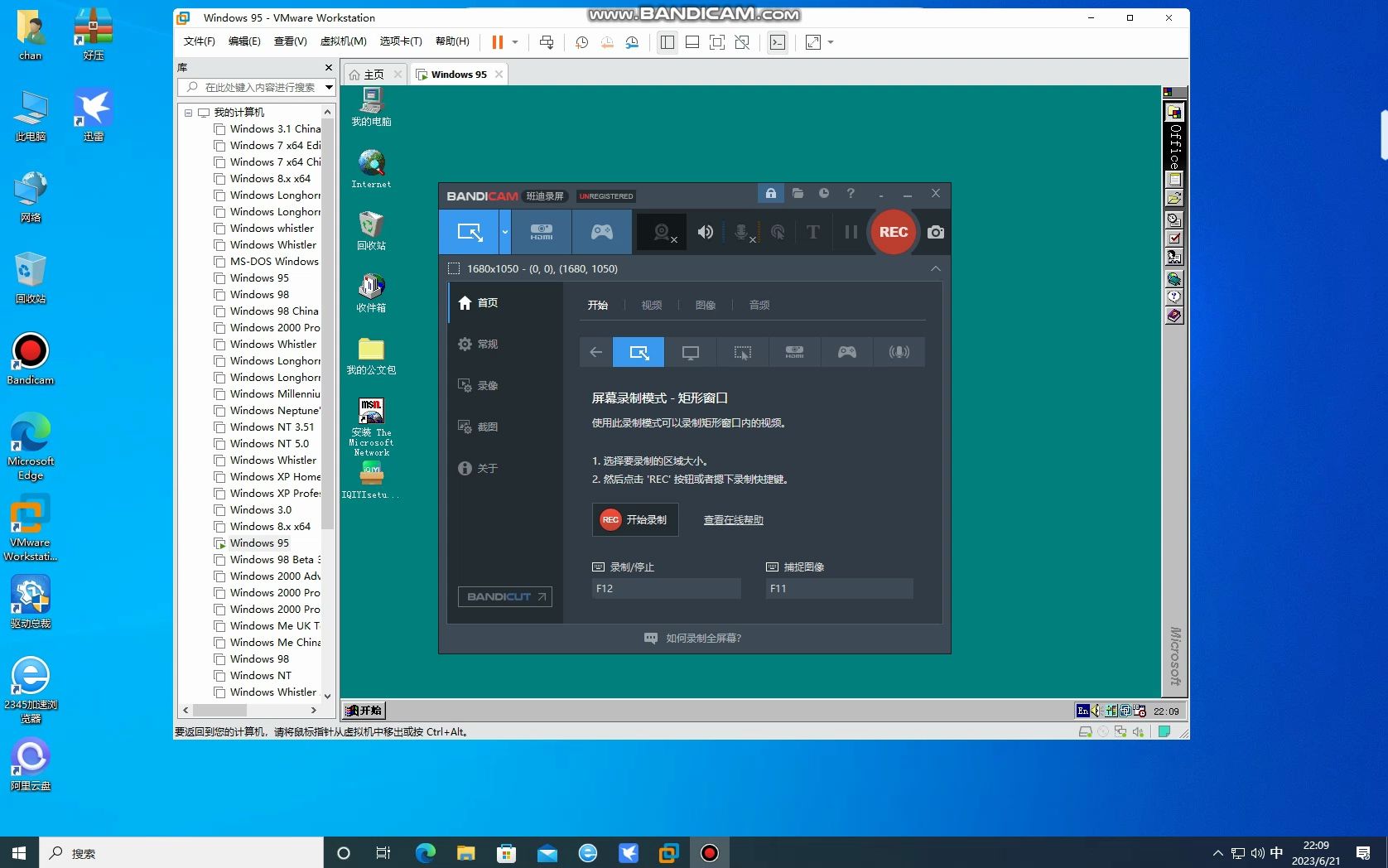Click the VMware library search field

coord(250,87)
